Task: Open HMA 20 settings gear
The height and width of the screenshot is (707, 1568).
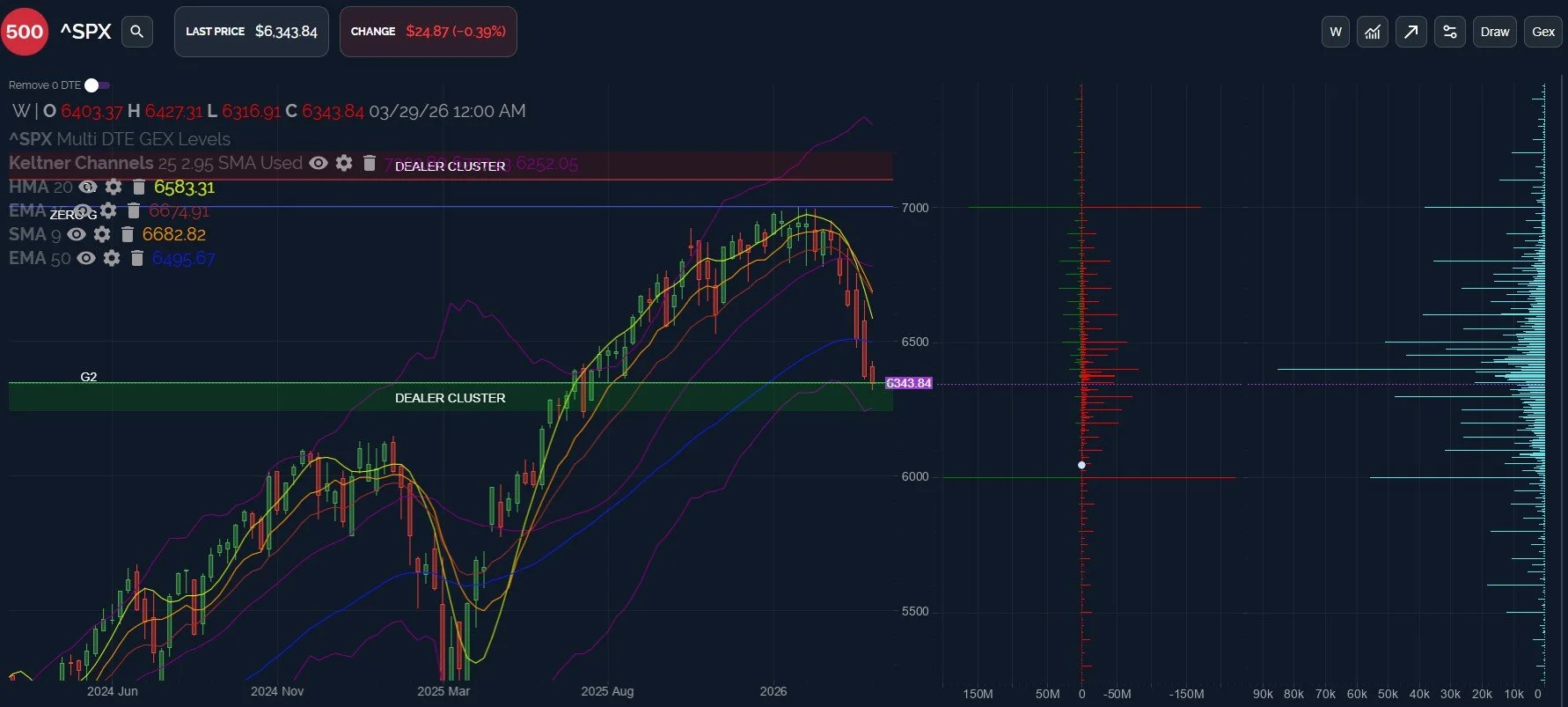Action: pyautogui.click(x=114, y=187)
